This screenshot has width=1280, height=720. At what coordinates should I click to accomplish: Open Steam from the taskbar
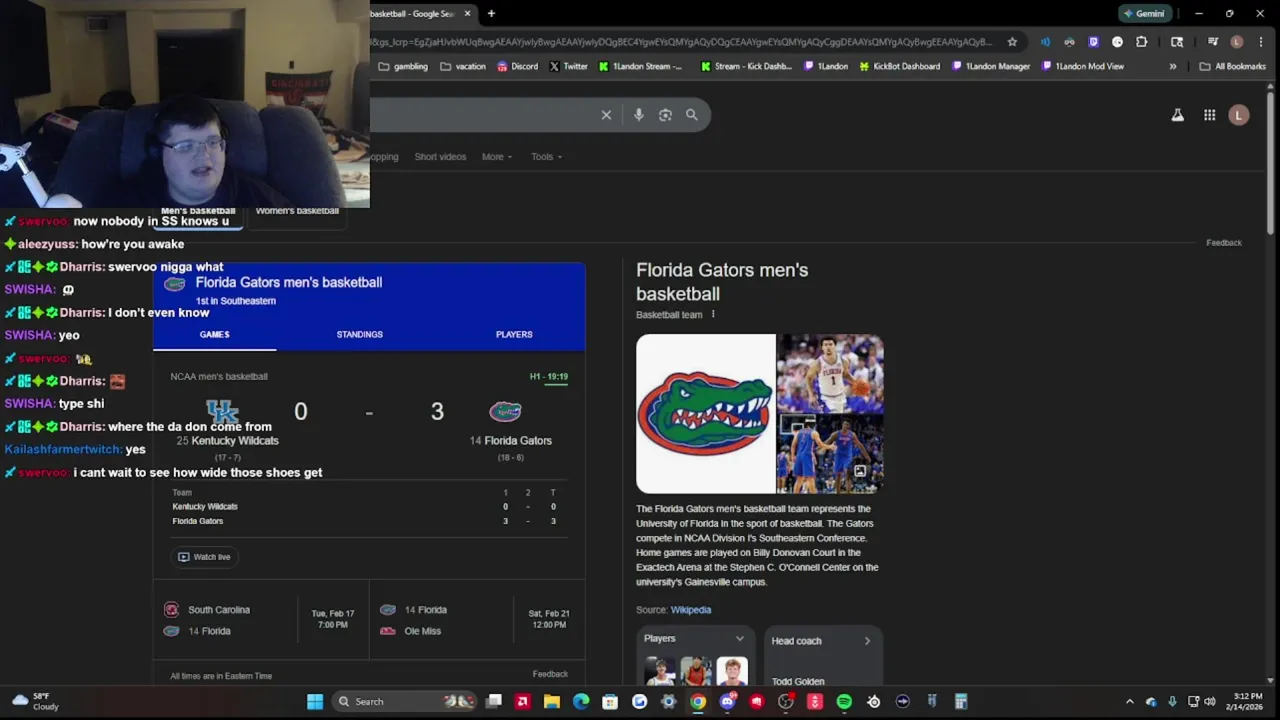[x=874, y=702]
